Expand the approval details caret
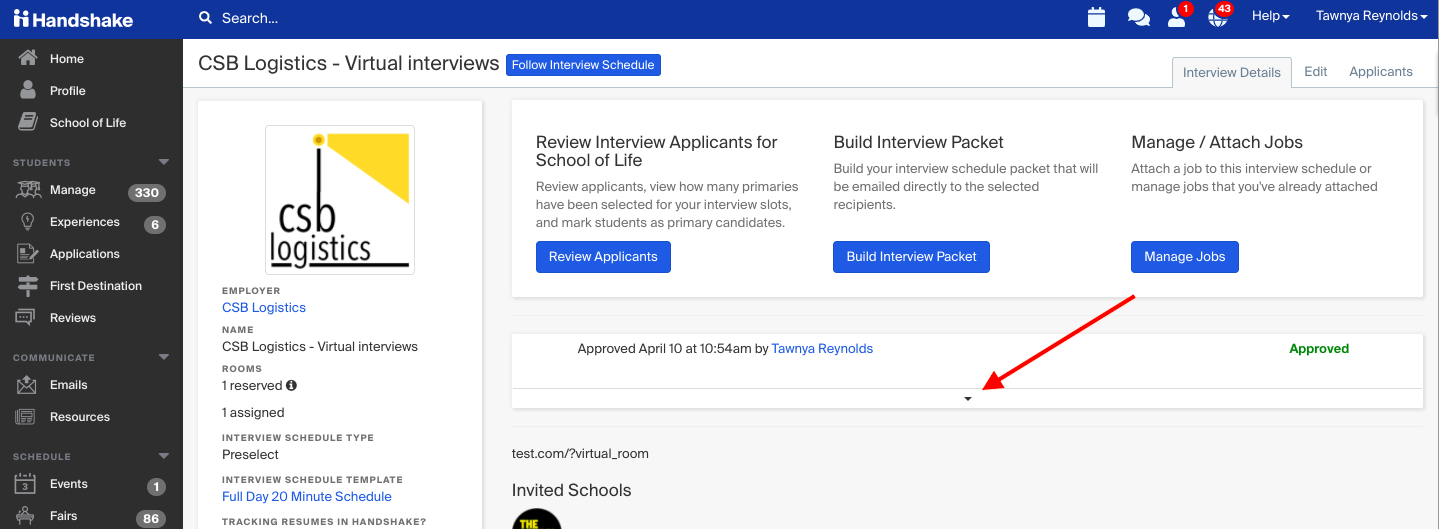This screenshot has height=529, width=1439. click(x=967, y=399)
